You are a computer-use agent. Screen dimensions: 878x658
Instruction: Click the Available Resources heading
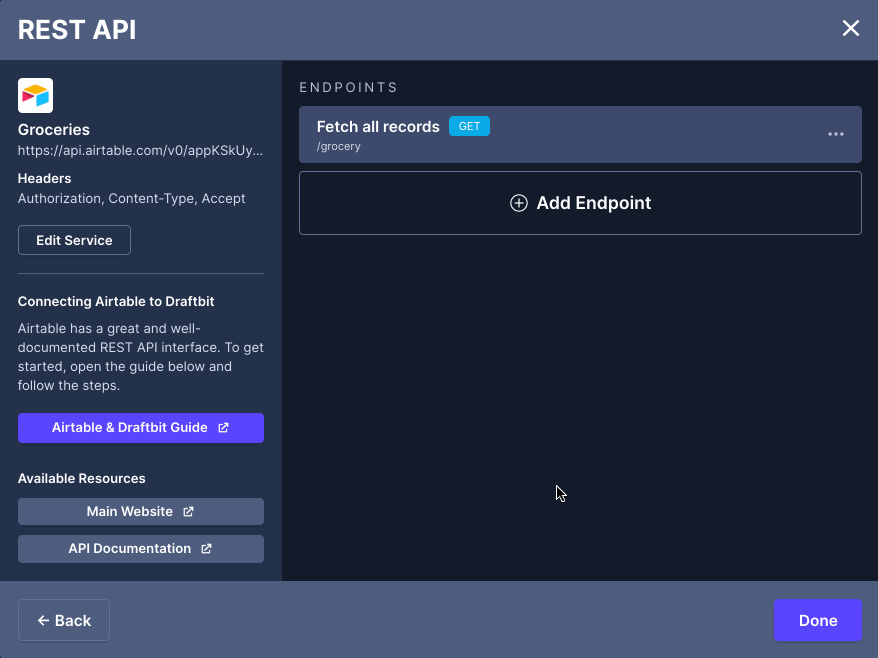[82, 479]
